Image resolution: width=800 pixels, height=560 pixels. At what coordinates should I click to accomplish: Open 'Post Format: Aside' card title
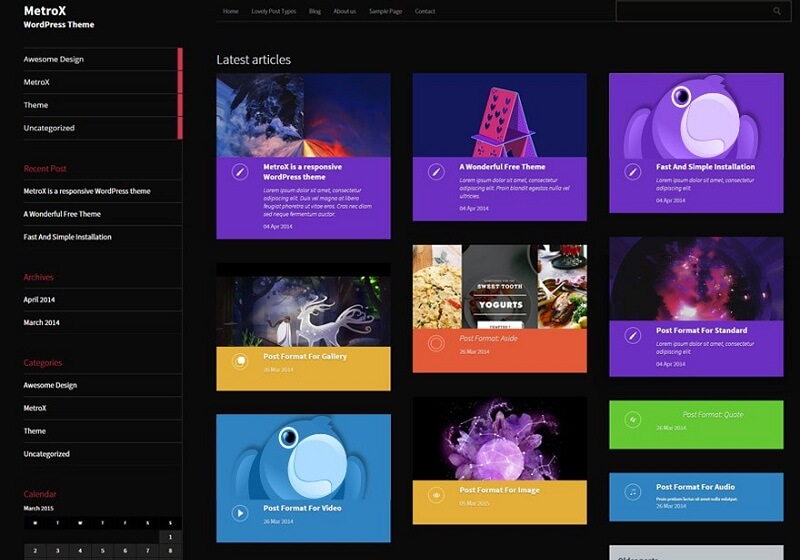click(488, 339)
